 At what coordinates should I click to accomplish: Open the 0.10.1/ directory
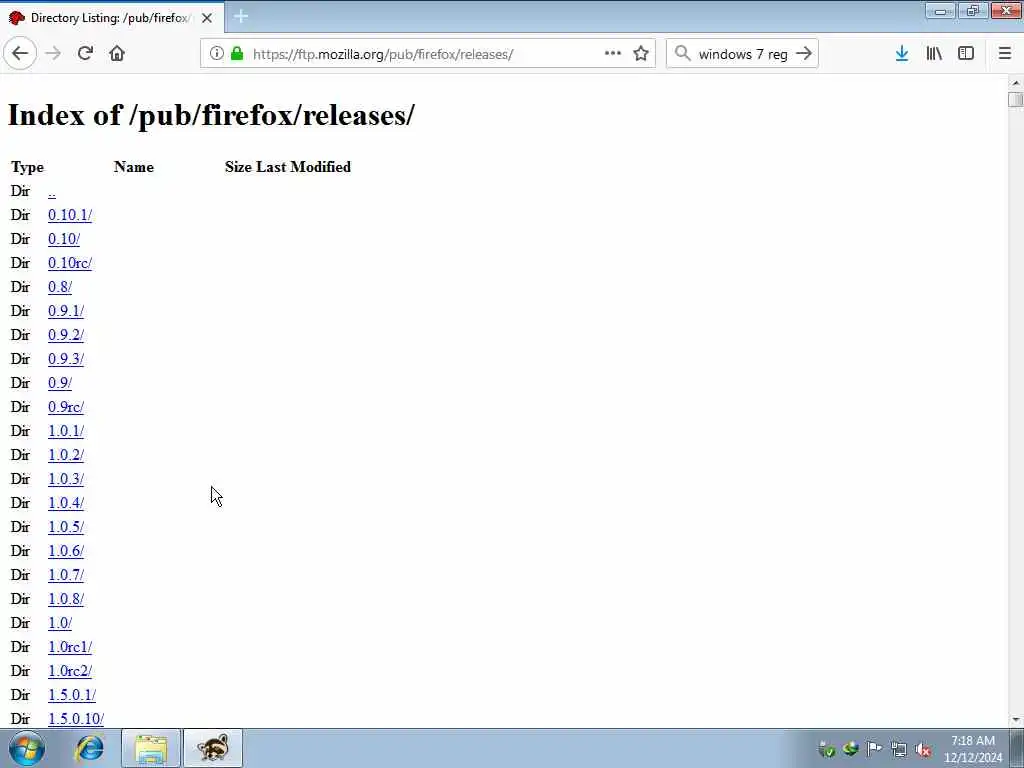(70, 216)
